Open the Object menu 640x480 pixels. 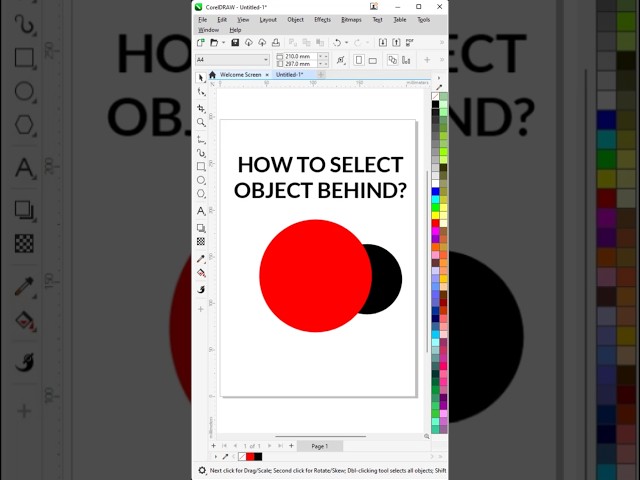click(295, 20)
